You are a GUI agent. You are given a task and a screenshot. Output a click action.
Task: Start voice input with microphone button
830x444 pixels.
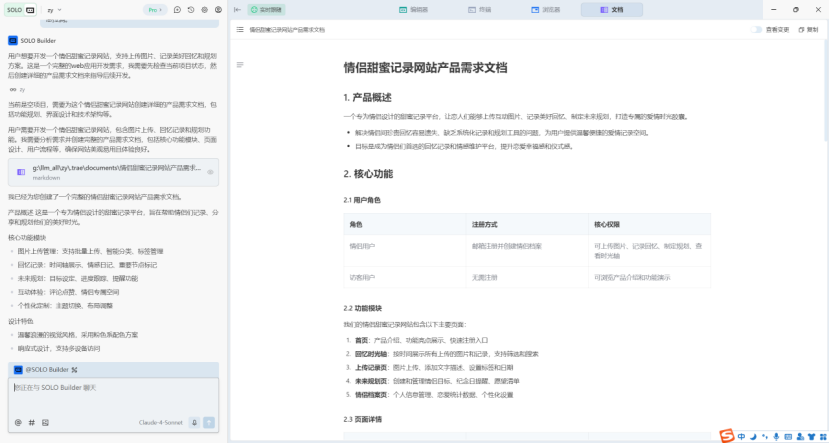[194, 422]
